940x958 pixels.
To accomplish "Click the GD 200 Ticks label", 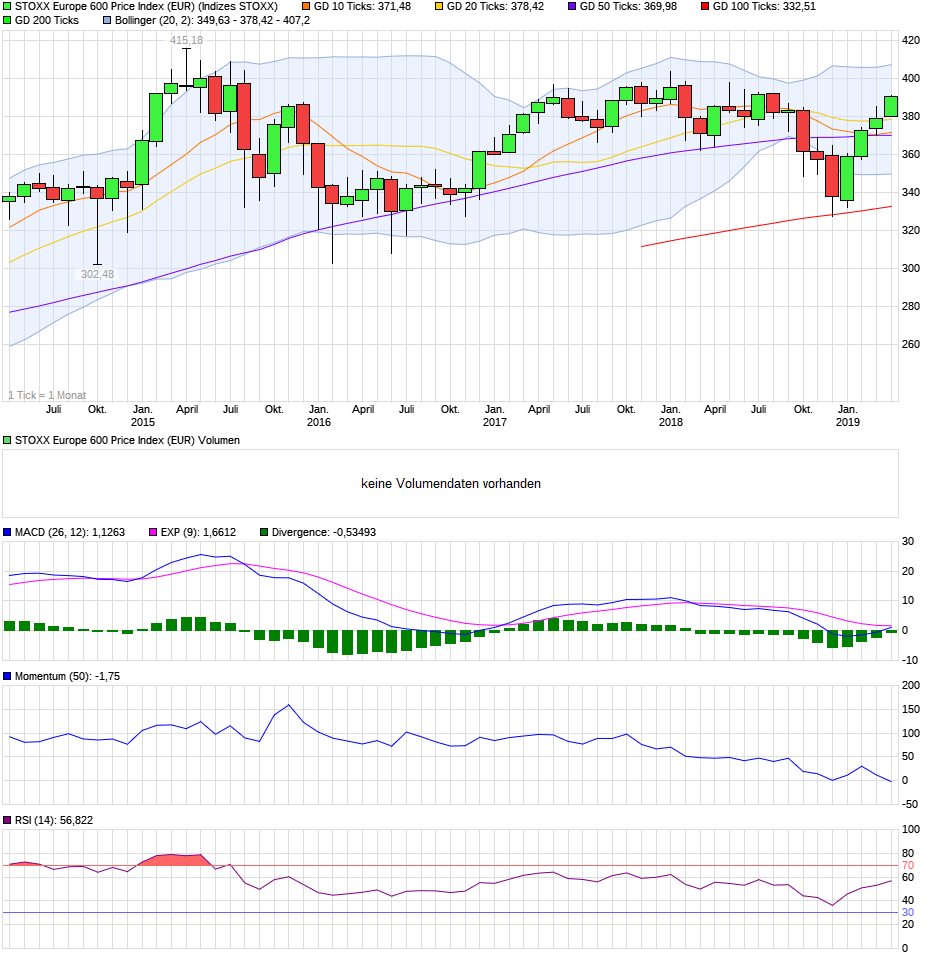I will 46,20.
